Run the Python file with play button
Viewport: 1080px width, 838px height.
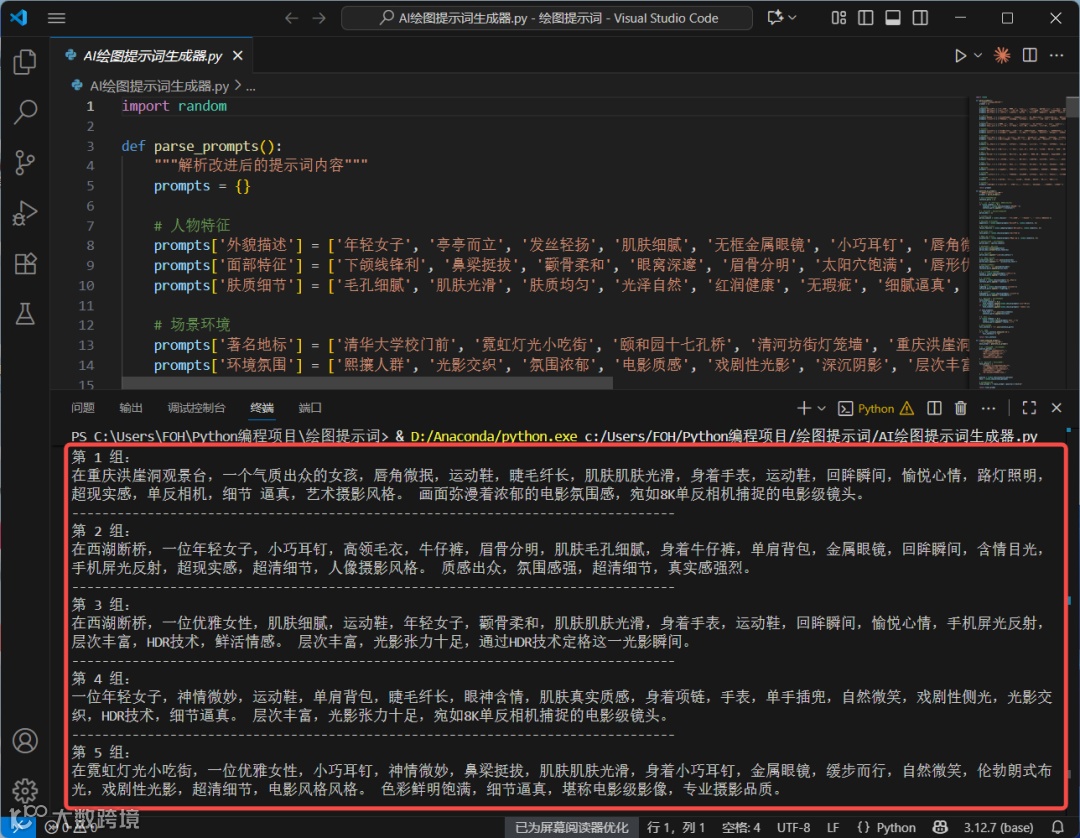click(960, 56)
